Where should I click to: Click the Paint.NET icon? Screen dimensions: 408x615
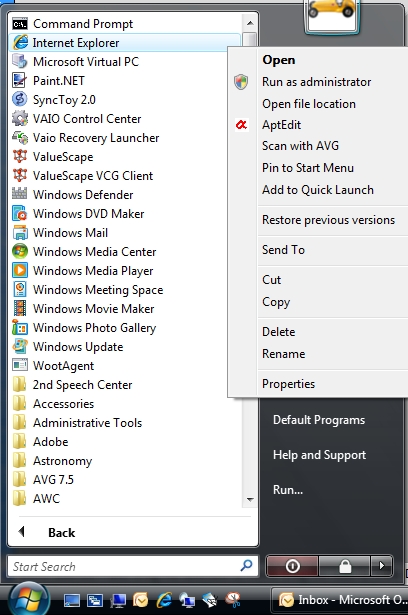pos(20,80)
